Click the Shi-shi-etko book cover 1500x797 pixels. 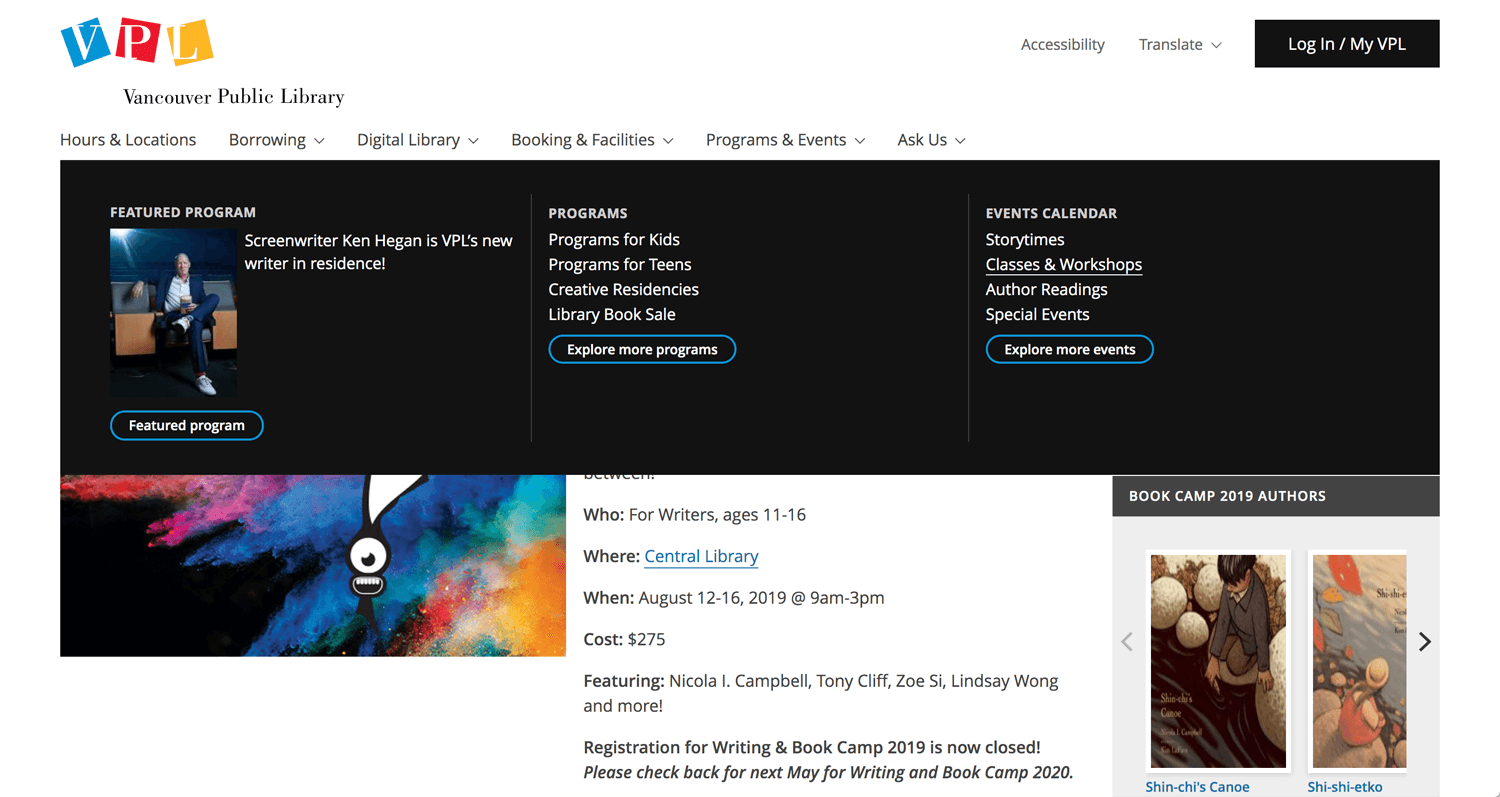pos(1357,661)
